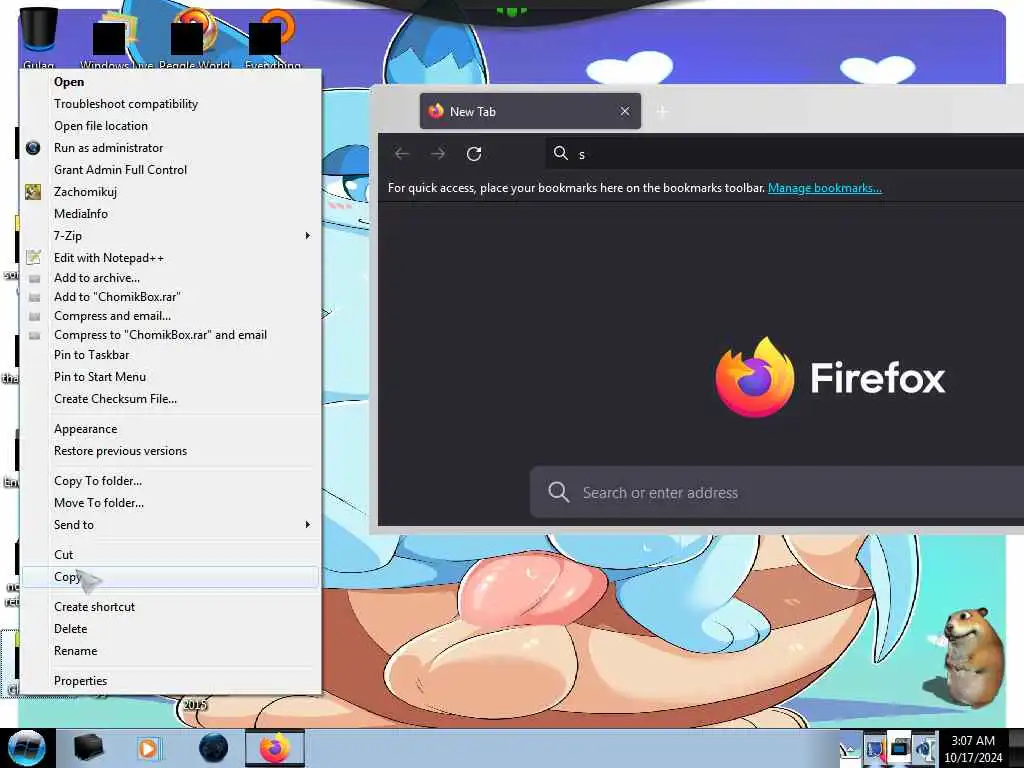Choose Troubleshoot compatibility

pos(171,104)
